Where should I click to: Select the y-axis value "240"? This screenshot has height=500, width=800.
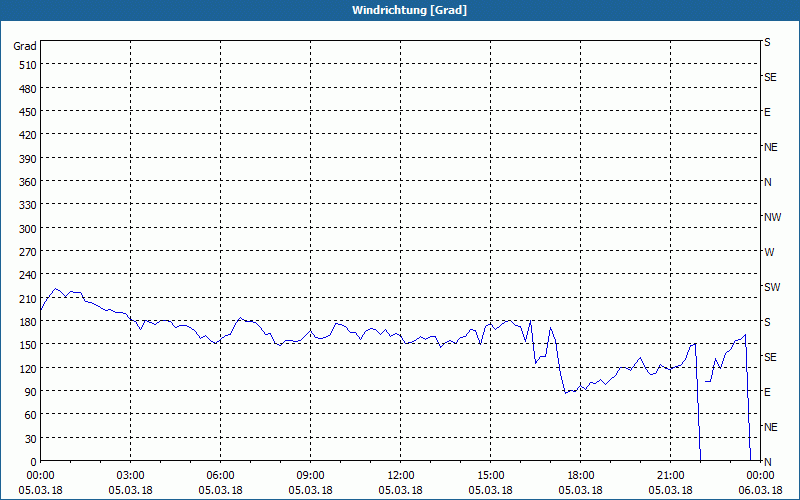(29, 276)
